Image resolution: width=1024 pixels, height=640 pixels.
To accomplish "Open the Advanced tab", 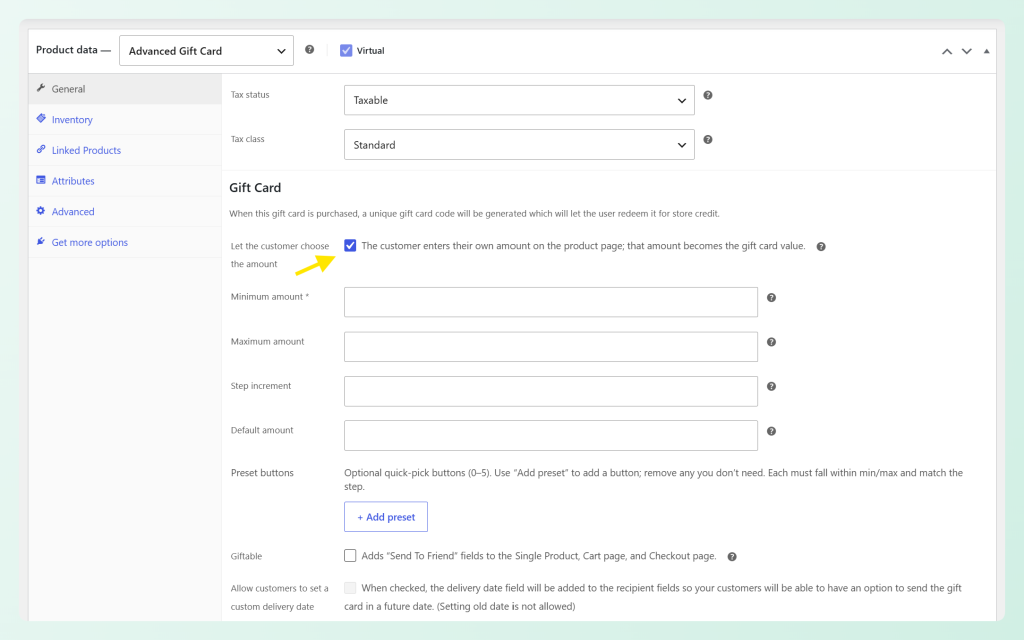I will tap(125, 212).
